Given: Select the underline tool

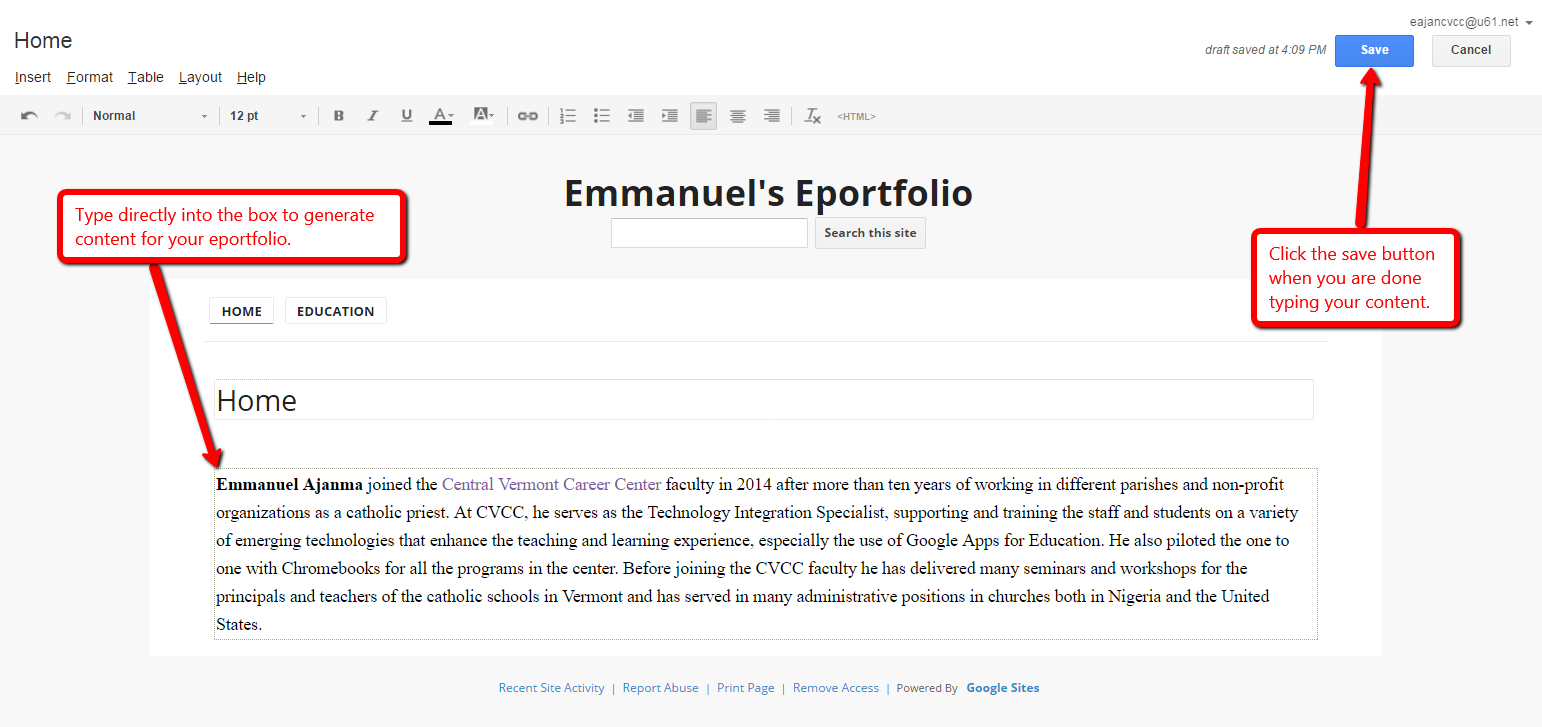Looking at the screenshot, I should pyautogui.click(x=406, y=115).
